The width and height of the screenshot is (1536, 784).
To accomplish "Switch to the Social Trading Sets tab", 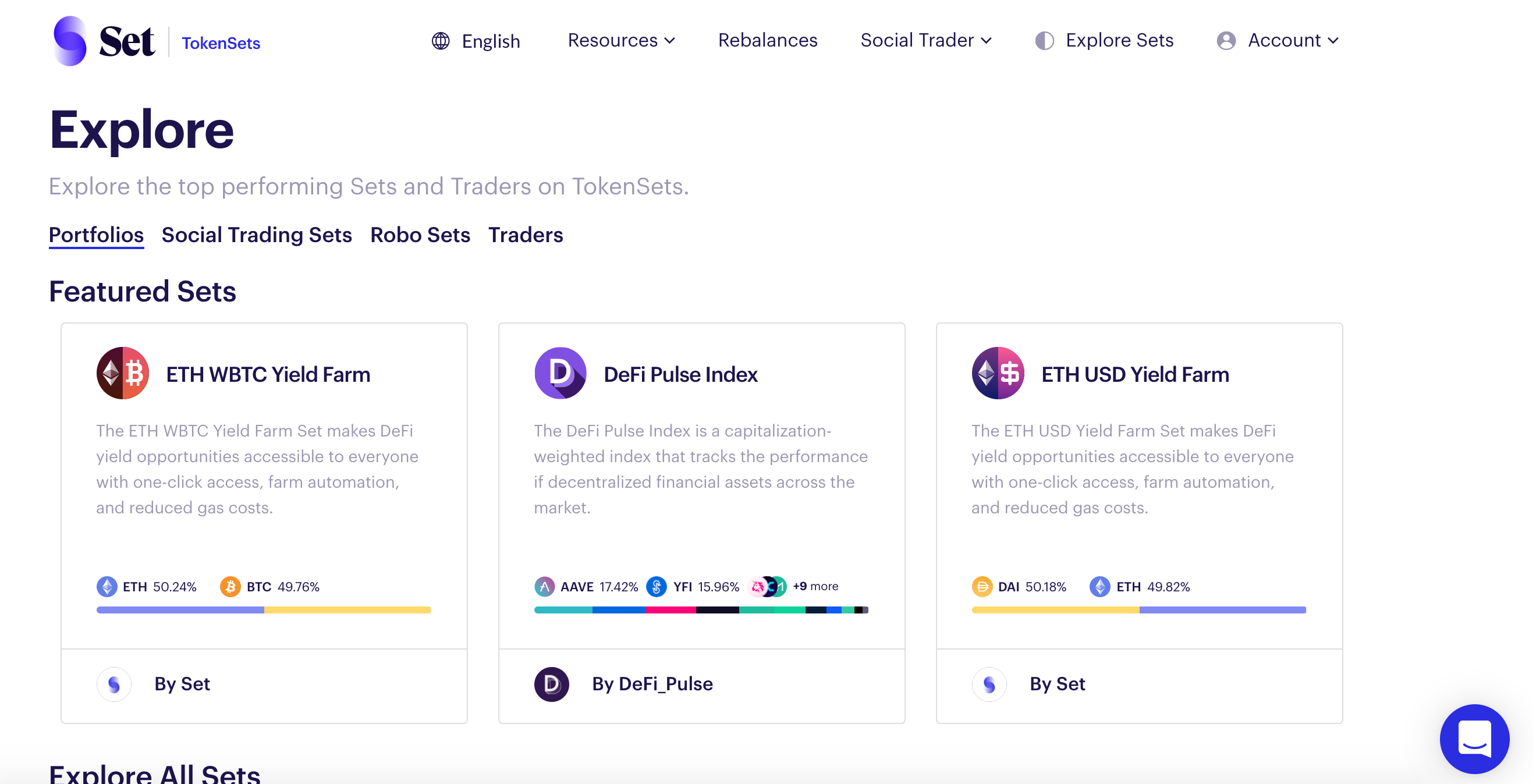I will tap(257, 235).
